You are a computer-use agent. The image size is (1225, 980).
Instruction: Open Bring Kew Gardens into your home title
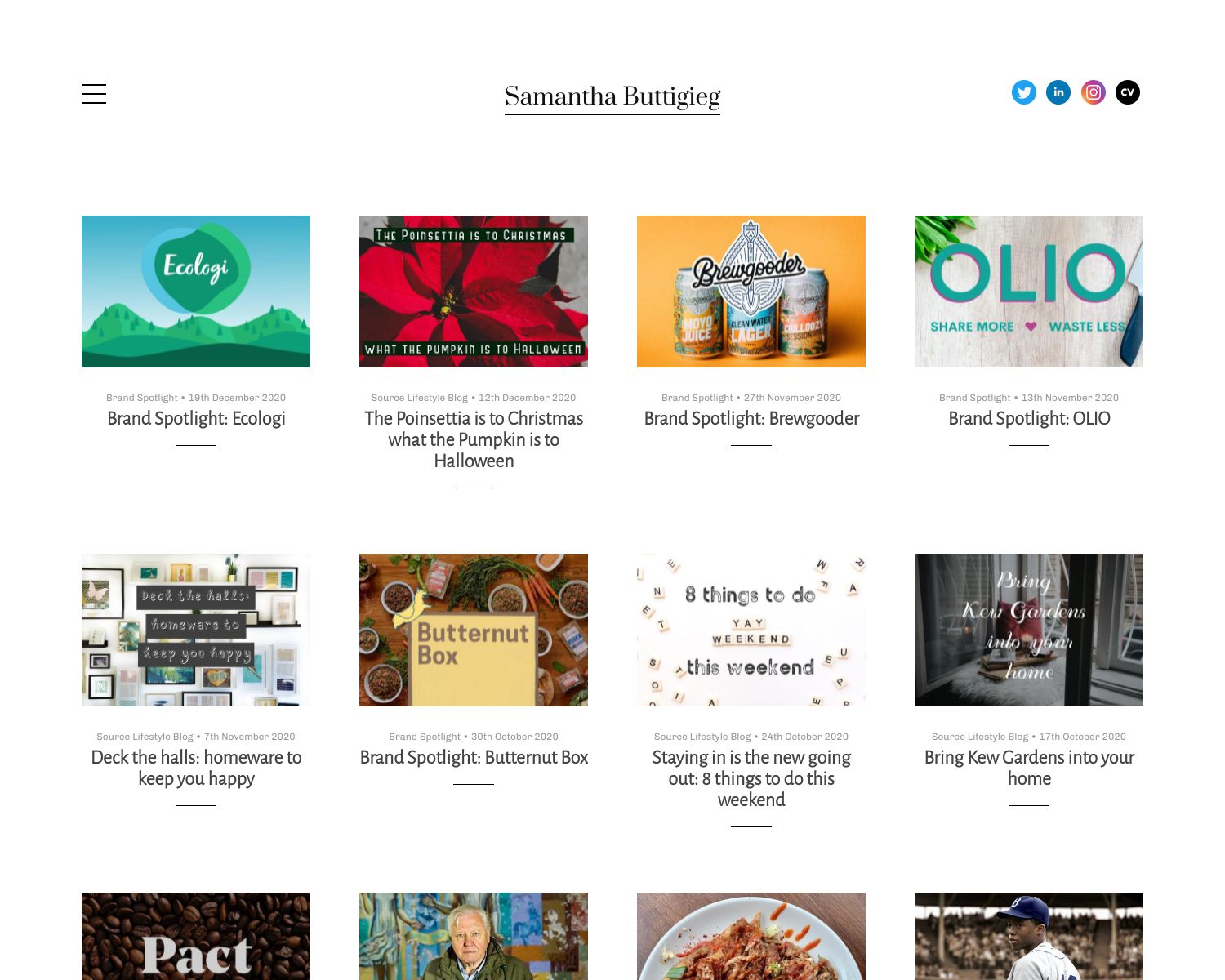point(1029,768)
